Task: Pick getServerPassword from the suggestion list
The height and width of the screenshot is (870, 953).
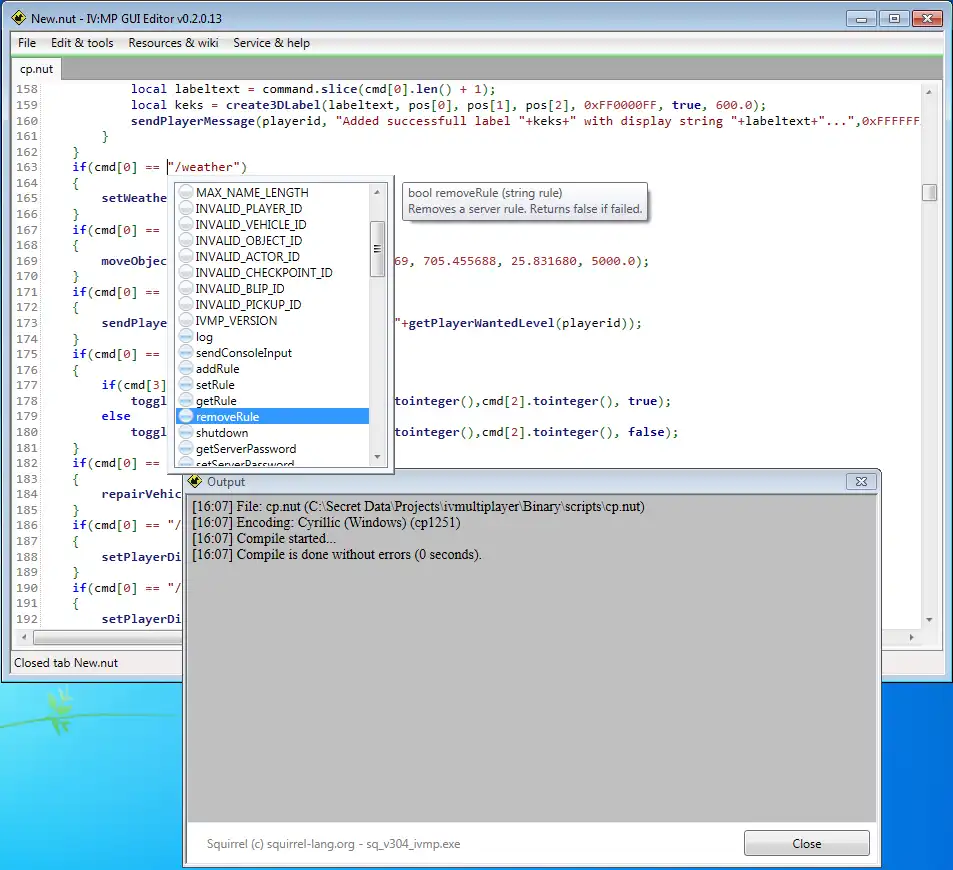Action: pos(272,449)
